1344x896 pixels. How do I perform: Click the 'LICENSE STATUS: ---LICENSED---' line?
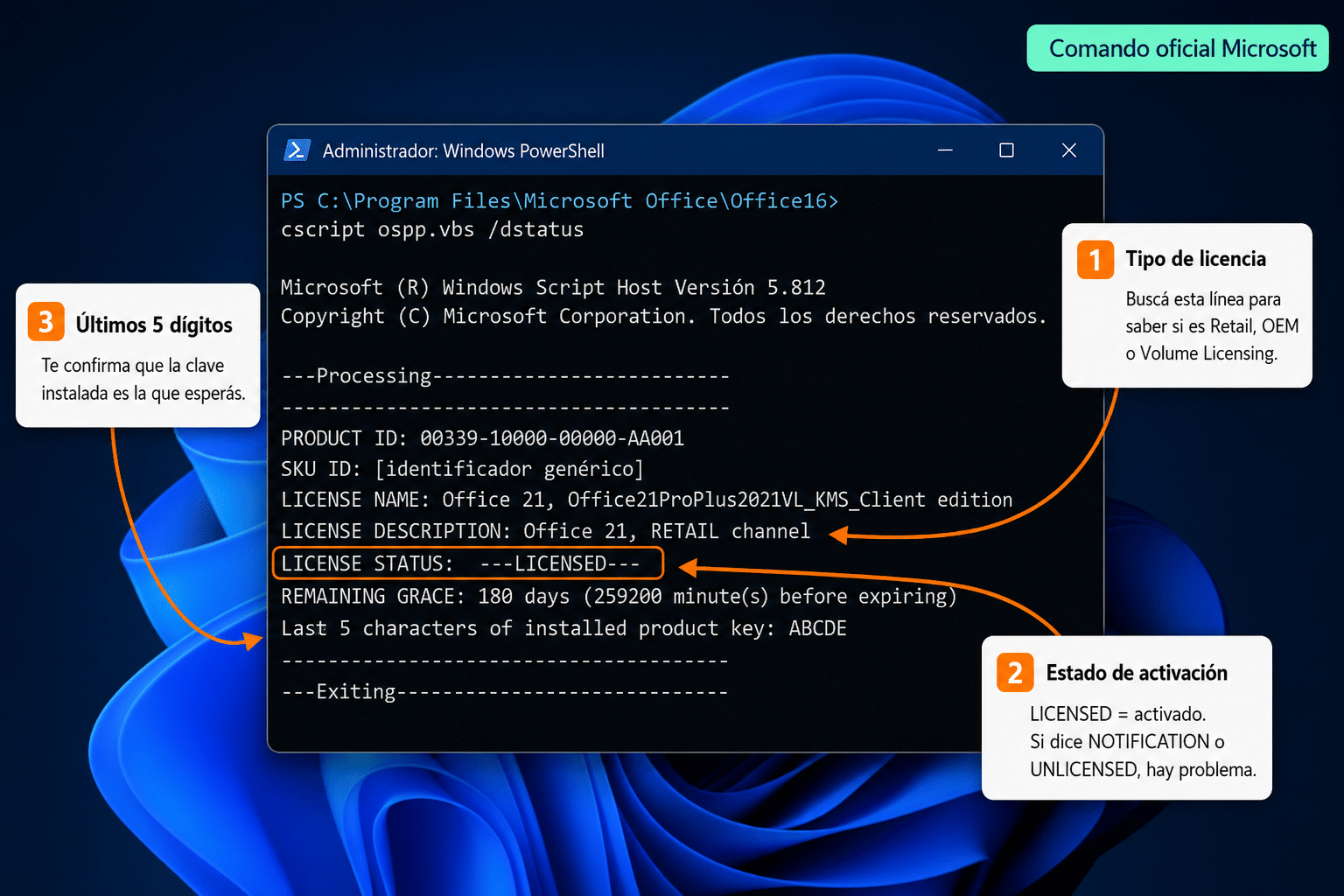pos(468,563)
